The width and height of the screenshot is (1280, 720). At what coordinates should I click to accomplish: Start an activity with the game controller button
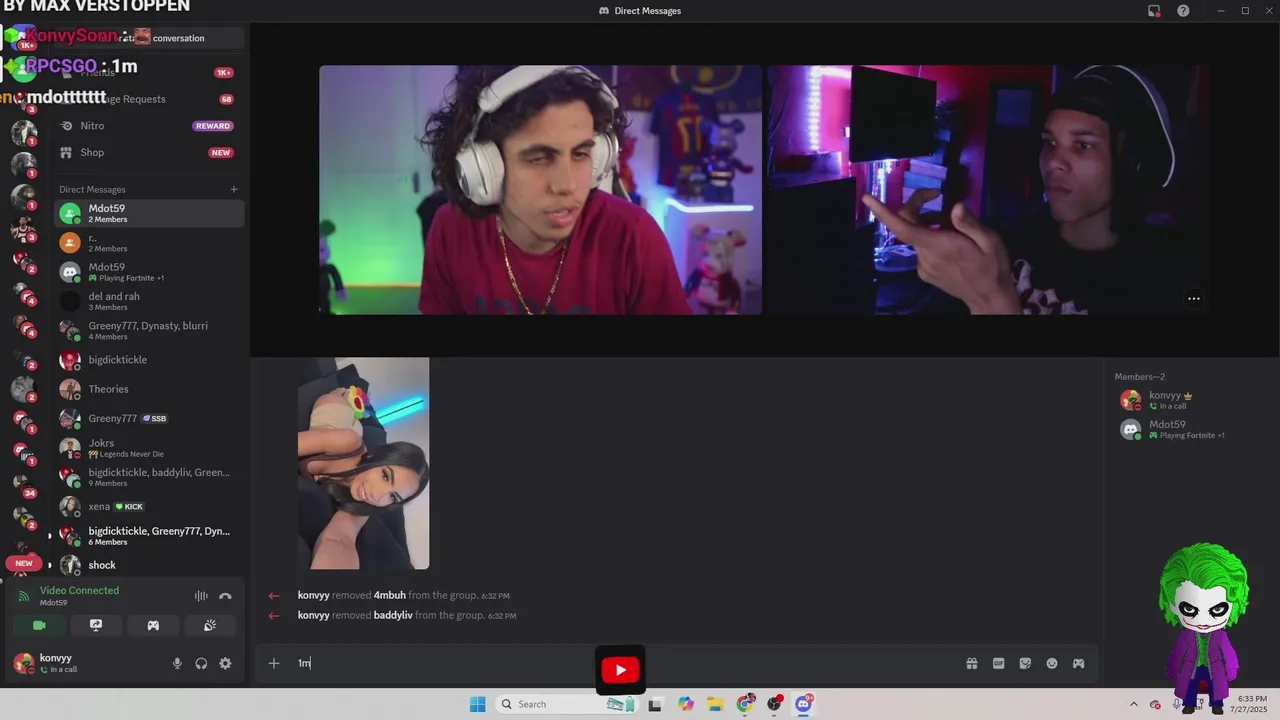pyautogui.click(x=153, y=625)
